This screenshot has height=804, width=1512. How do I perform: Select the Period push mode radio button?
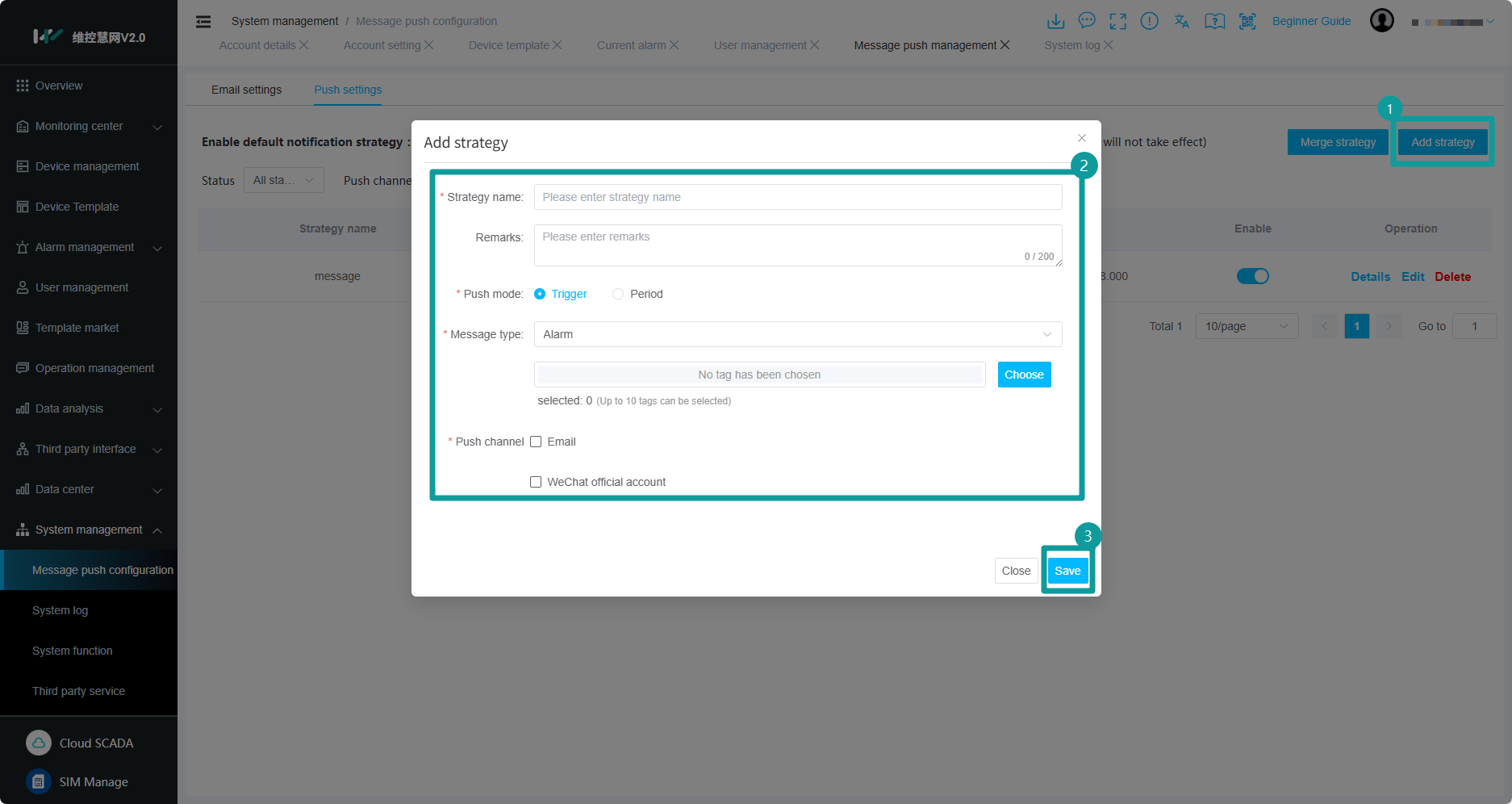618,294
